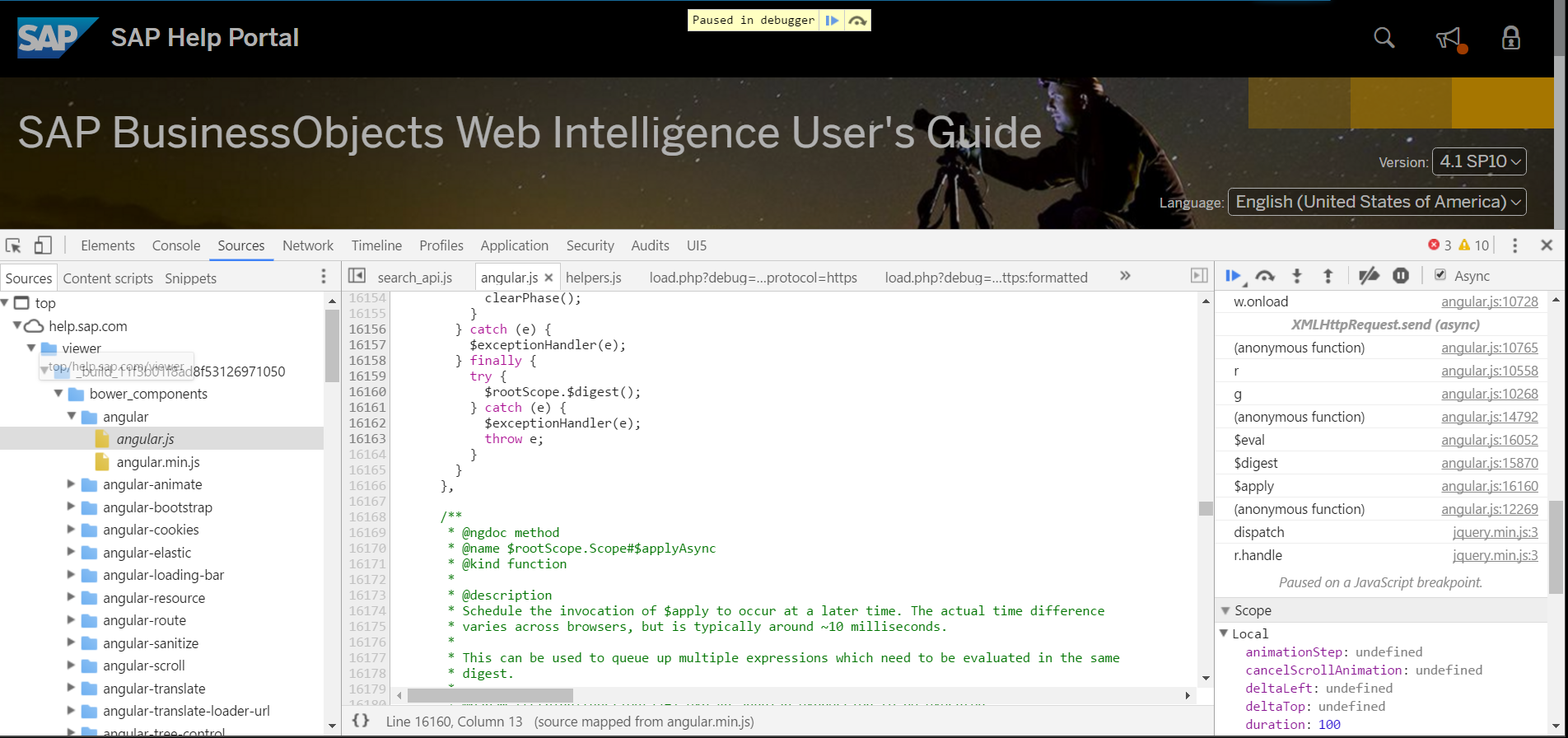Click line number 16160 in gutter
This screenshot has height=738, width=1568.
coord(367,392)
